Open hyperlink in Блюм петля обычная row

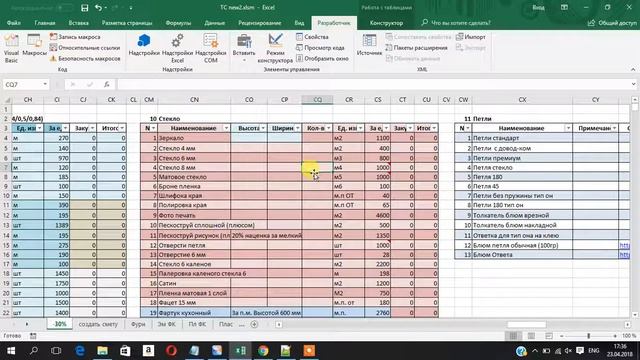pyautogui.click(x=624, y=245)
